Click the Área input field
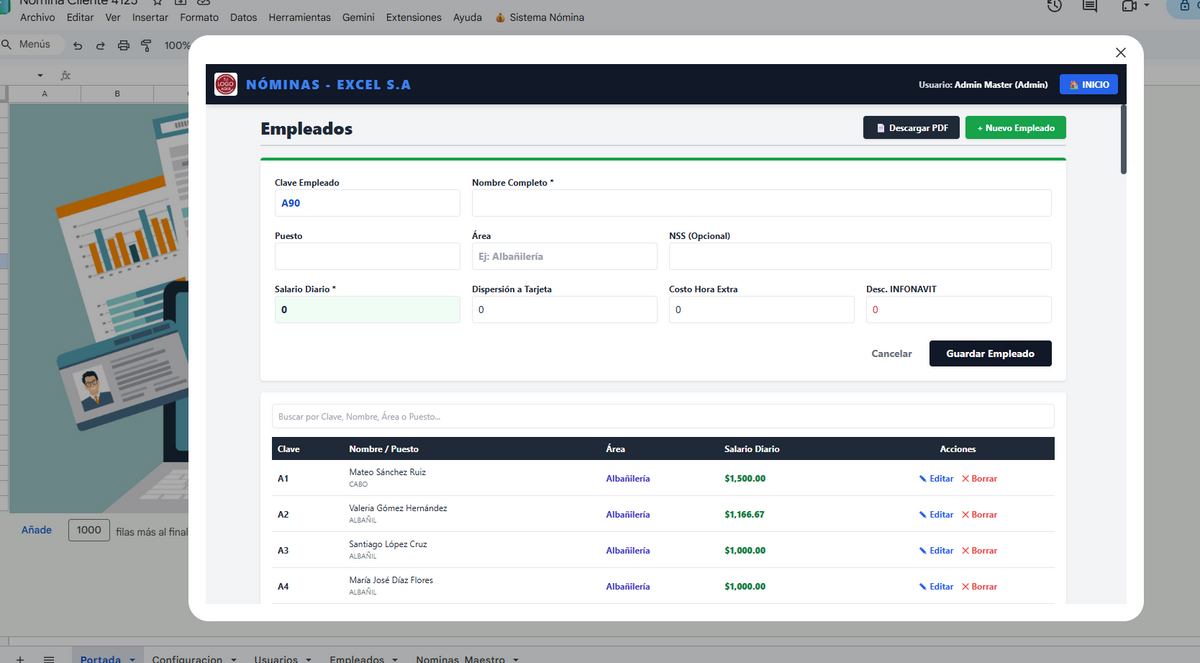Screen dimensions: 1200x663 [564, 256]
